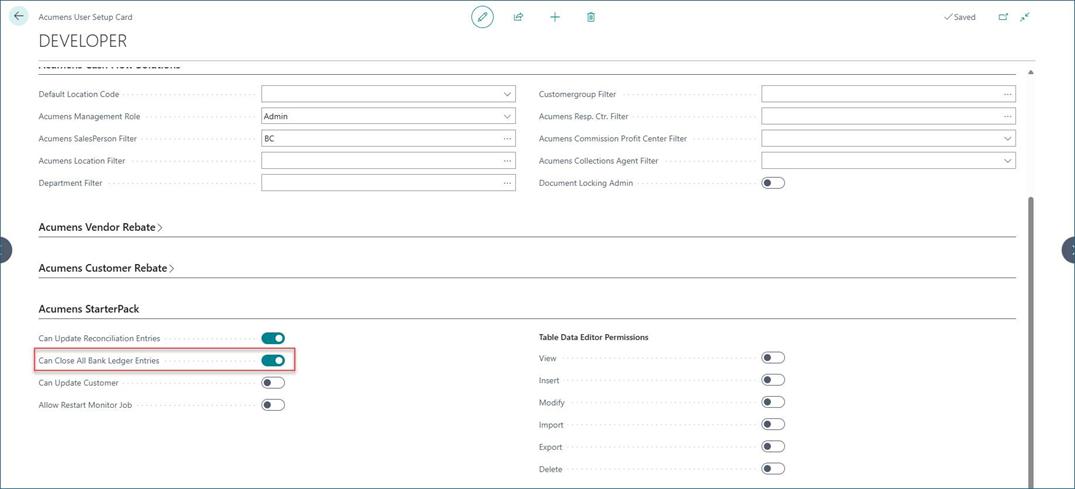Click the scrollbar up arrow
The image size is (1075, 489).
click(1030, 73)
